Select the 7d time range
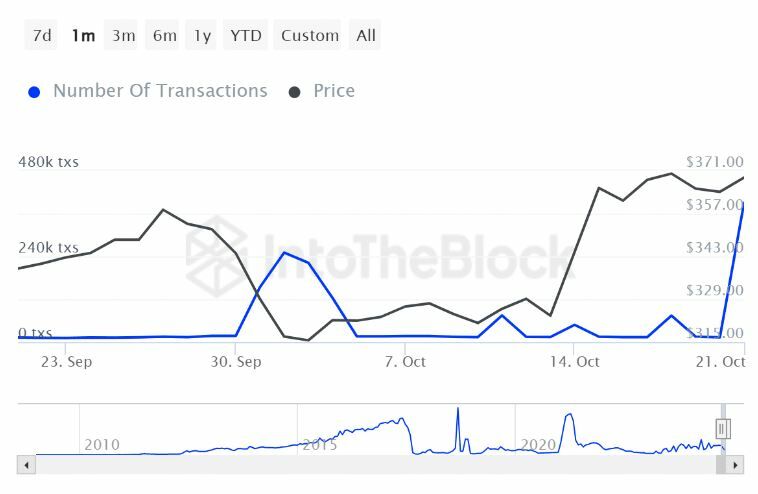The height and width of the screenshot is (494, 758). click(42, 36)
